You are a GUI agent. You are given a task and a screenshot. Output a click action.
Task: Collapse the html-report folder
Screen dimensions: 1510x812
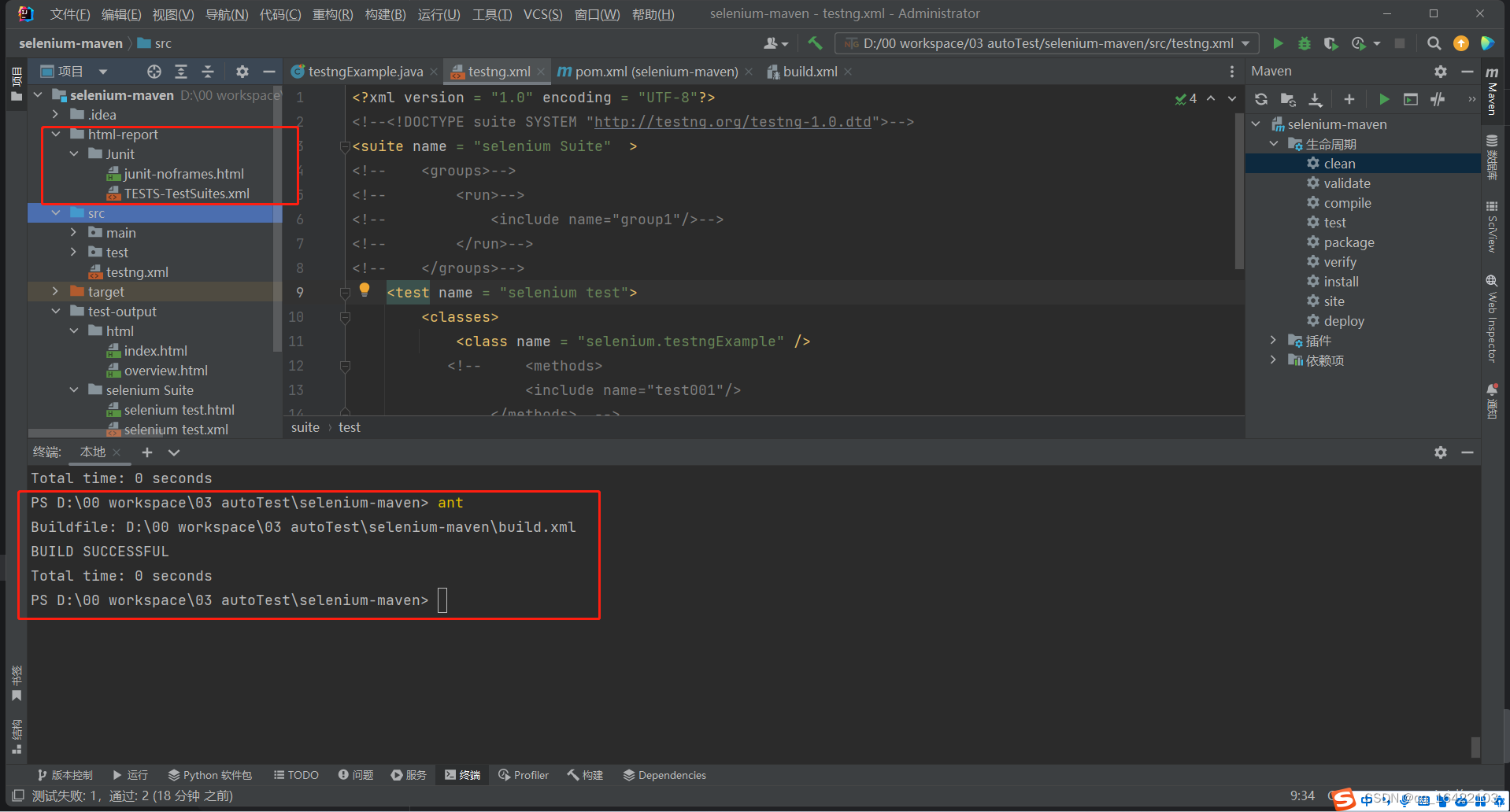[x=54, y=134]
